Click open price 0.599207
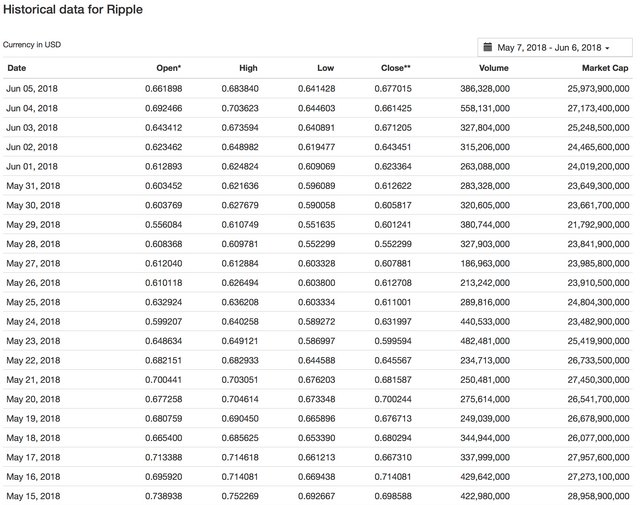Screen dimensions: 640x505 coord(164,321)
